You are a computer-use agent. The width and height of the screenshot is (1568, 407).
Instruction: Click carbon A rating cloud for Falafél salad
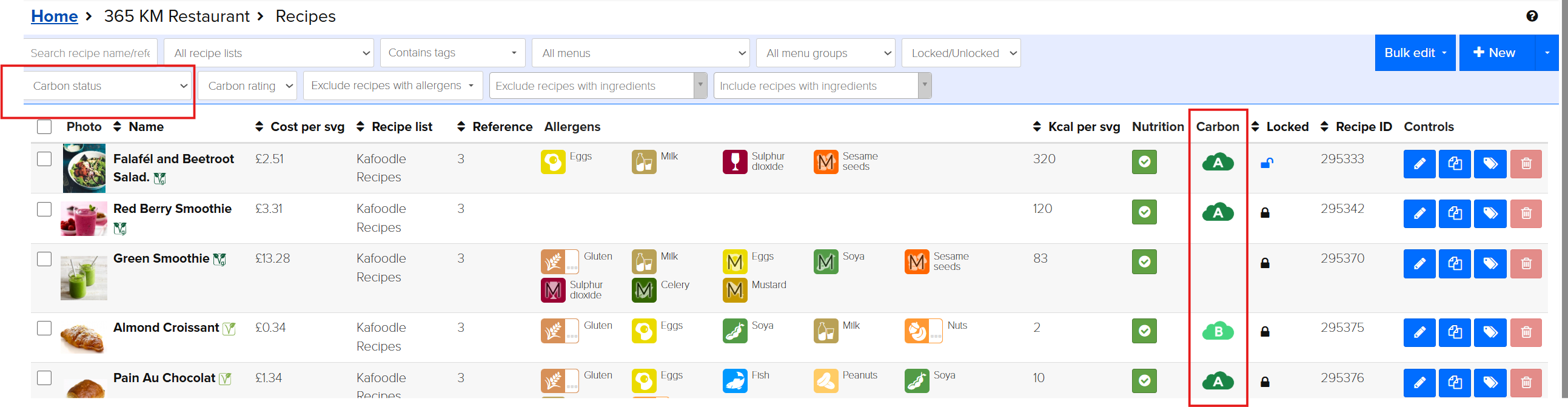1218,163
